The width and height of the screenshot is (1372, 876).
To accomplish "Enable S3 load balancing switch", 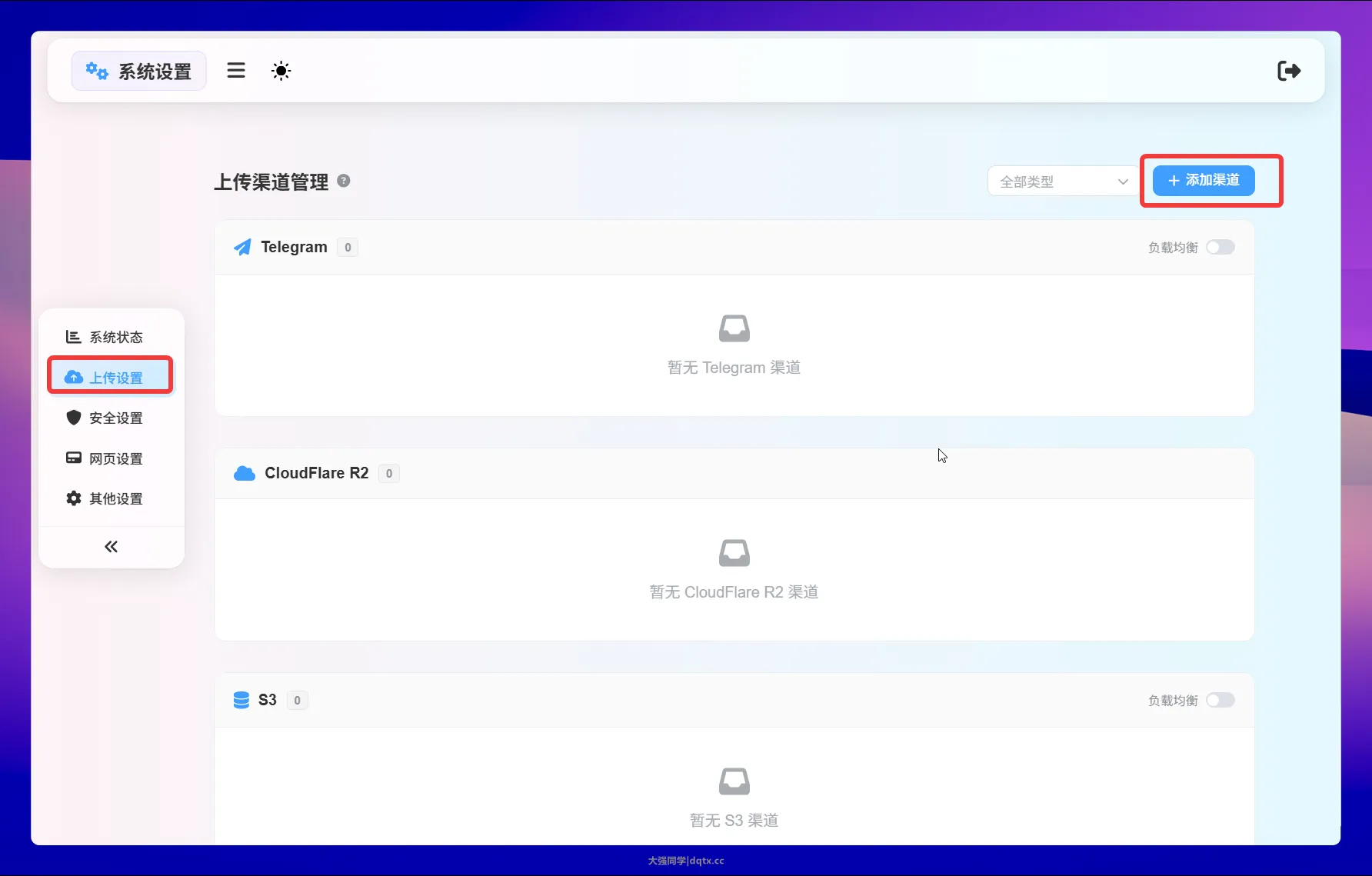I will pos(1220,700).
